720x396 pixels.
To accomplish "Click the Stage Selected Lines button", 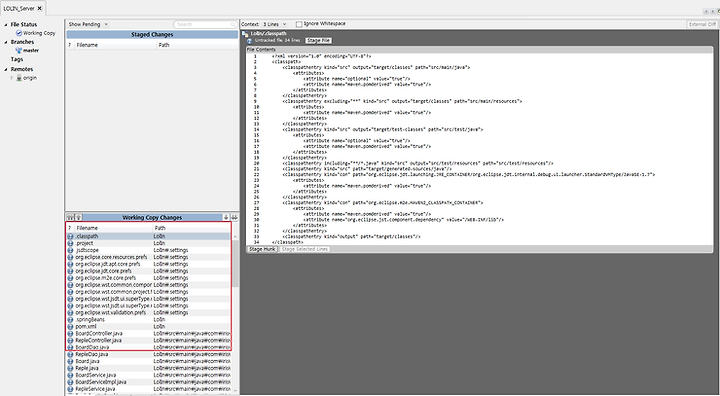I will click(305, 249).
